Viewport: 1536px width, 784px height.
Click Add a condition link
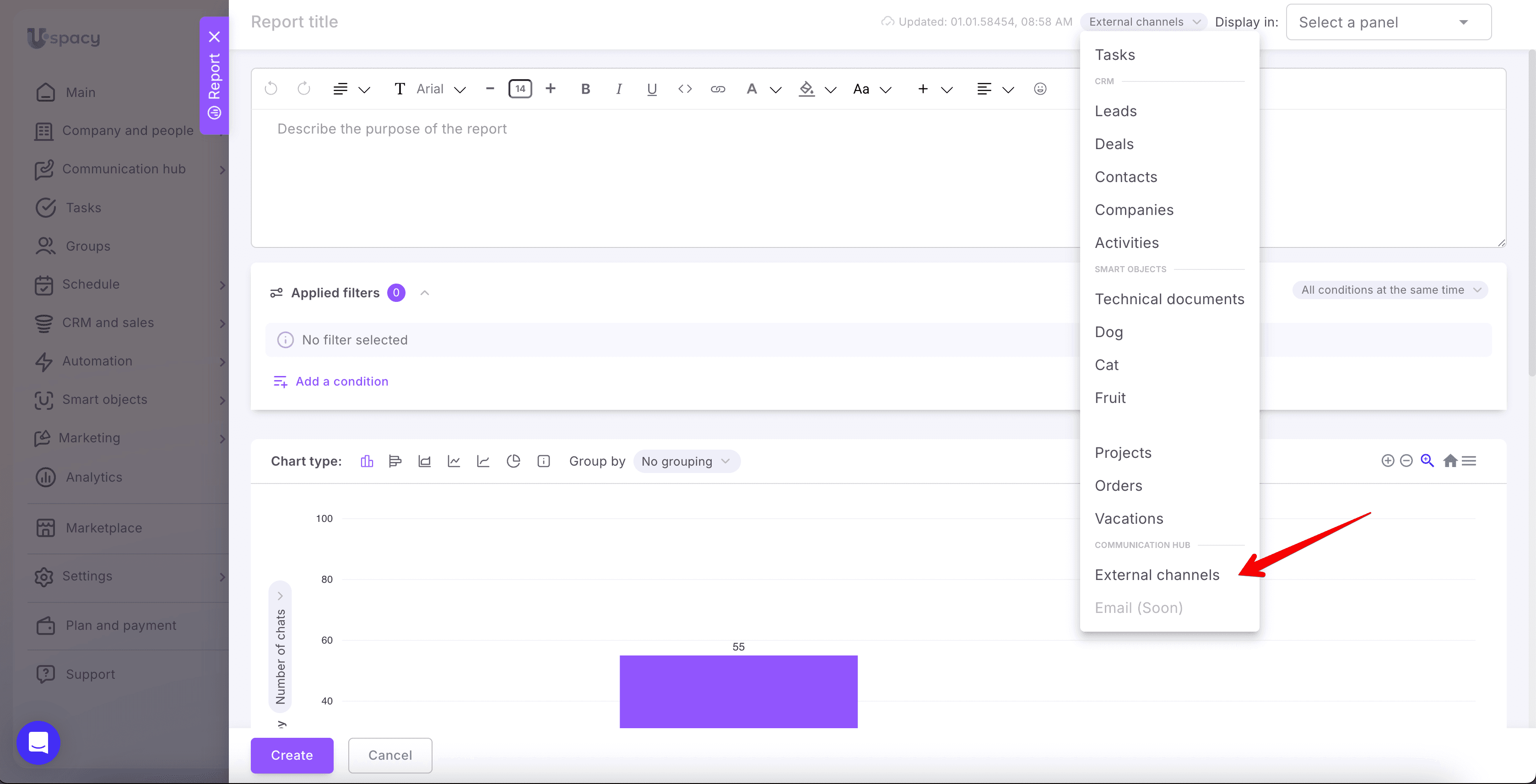click(330, 381)
